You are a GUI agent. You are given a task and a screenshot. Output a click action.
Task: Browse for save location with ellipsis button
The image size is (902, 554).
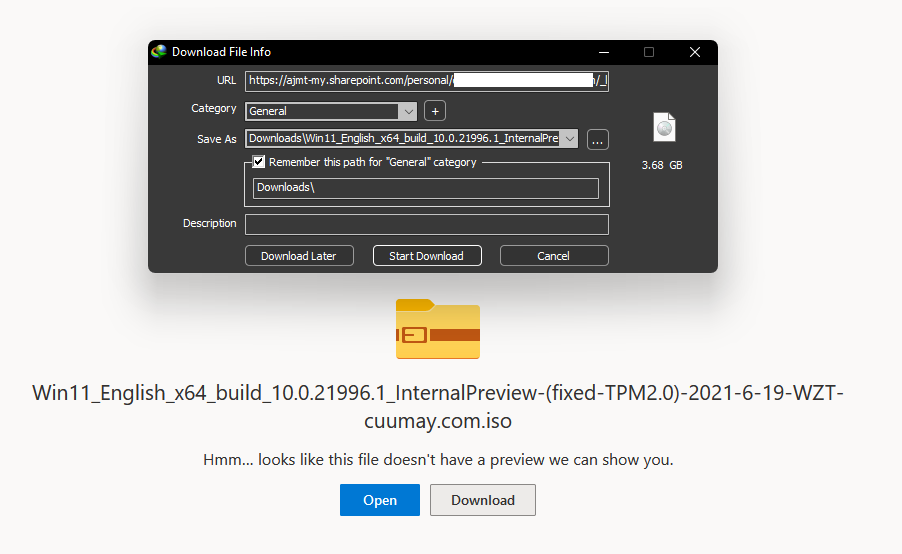click(x=598, y=140)
